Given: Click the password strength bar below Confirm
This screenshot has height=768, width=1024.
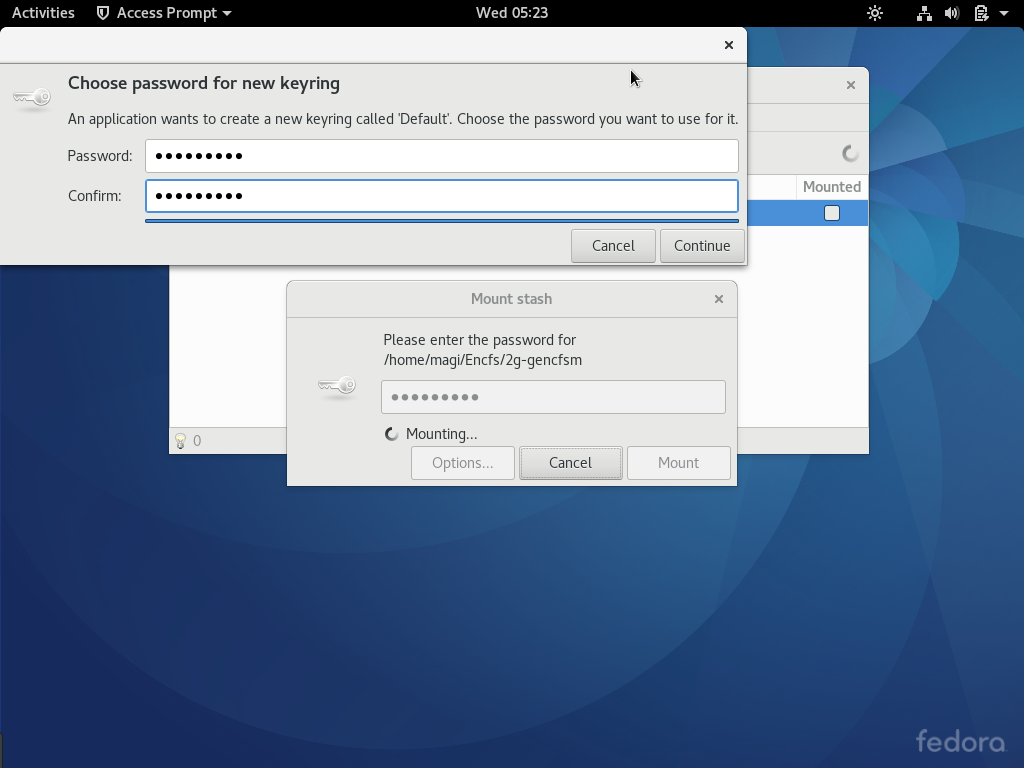Looking at the screenshot, I should click(442, 221).
